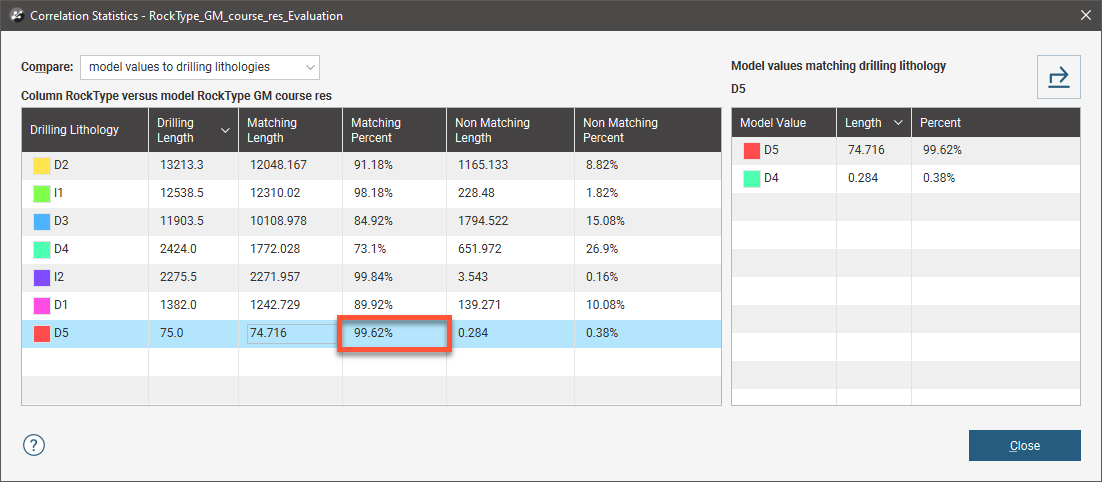Click the Leapfrog app icon in title bar
Image resolution: width=1102 pixels, height=482 pixels.
(x=14, y=15)
